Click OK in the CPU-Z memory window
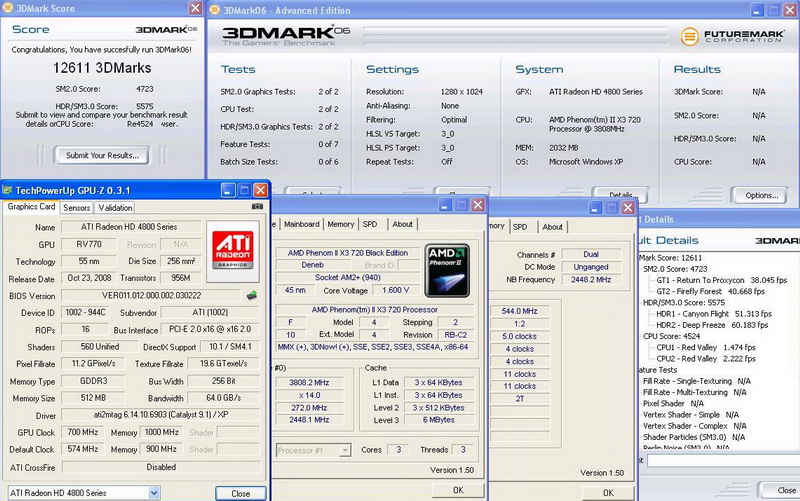The height and width of the screenshot is (501, 800). (608, 492)
